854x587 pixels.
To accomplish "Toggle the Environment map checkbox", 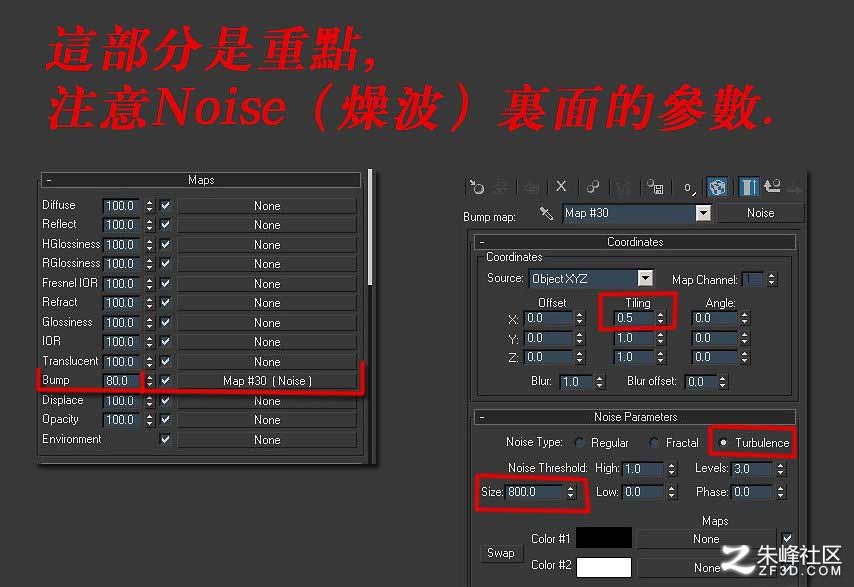I will [166, 439].
